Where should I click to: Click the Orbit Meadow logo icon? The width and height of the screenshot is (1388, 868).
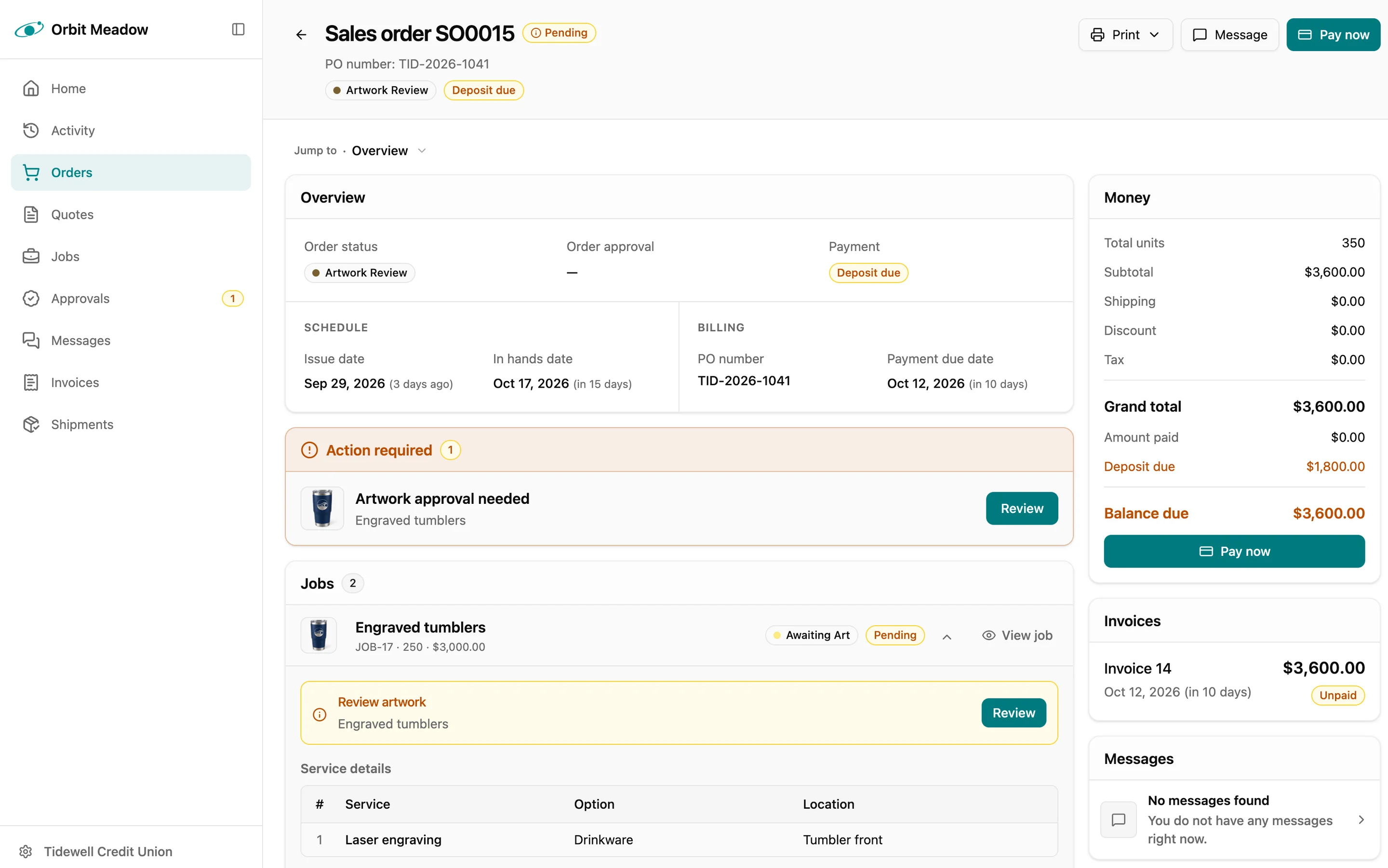(x=29, y=29)
